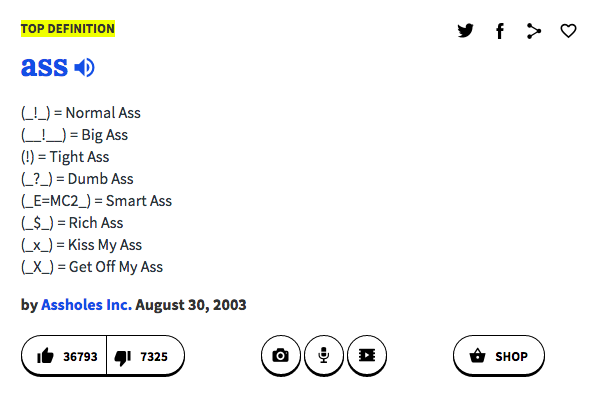
Task: Downvote with the thumbs down 7325 button
Action: (x=145, y=356)
